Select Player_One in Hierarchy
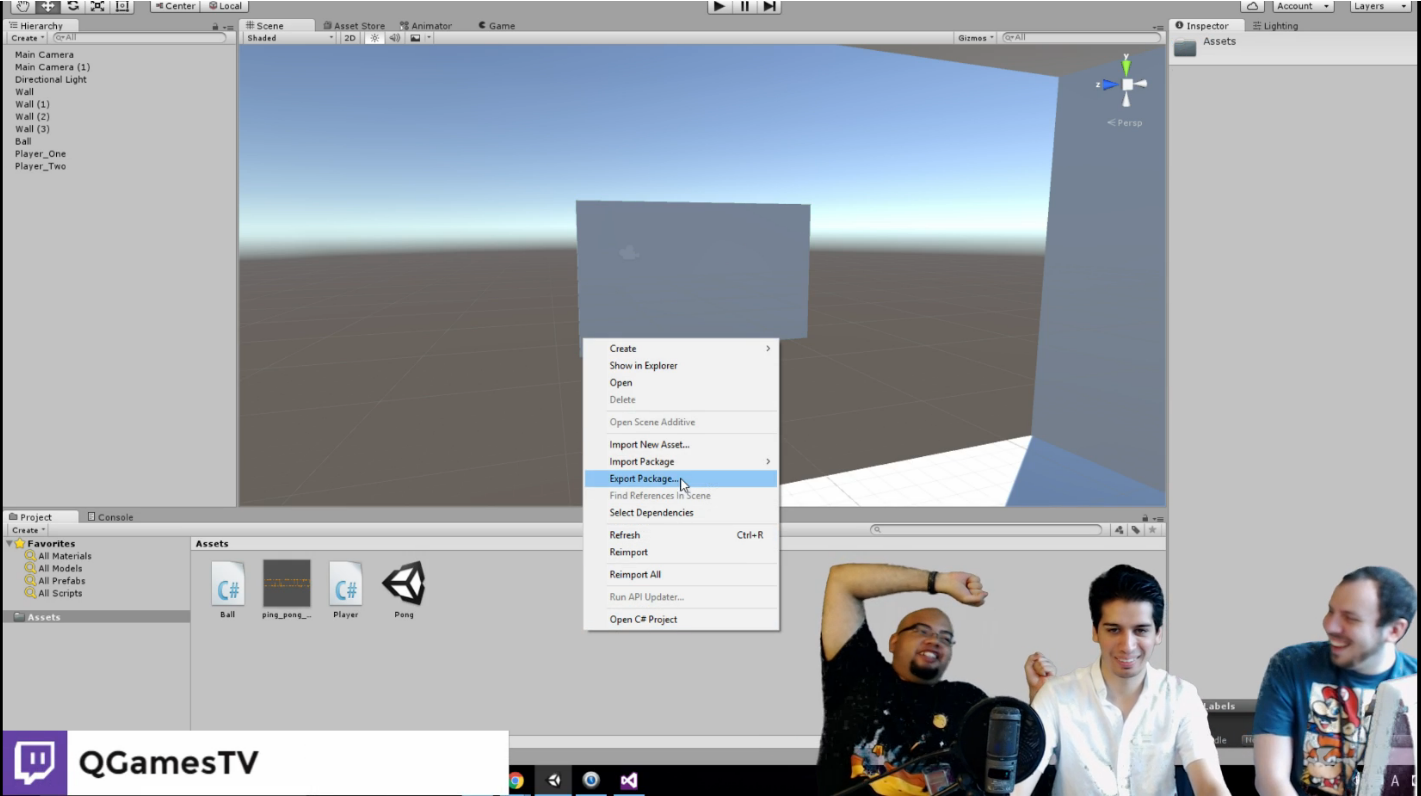The width and height of the screenshot is (1421, 796). click(x=40, y=154)
